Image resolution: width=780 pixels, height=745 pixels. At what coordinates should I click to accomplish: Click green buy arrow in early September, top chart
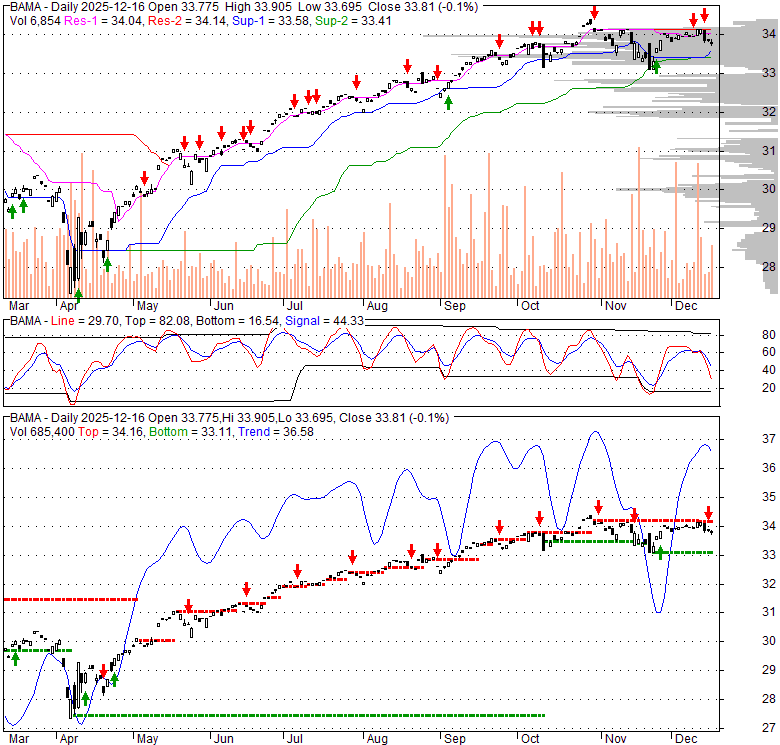(448, 103)
